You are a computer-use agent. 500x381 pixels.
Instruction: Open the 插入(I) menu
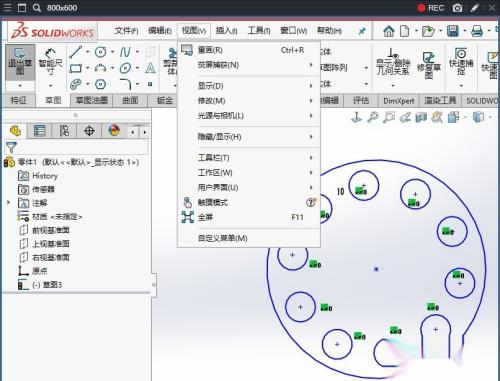[x=226, y=31]
